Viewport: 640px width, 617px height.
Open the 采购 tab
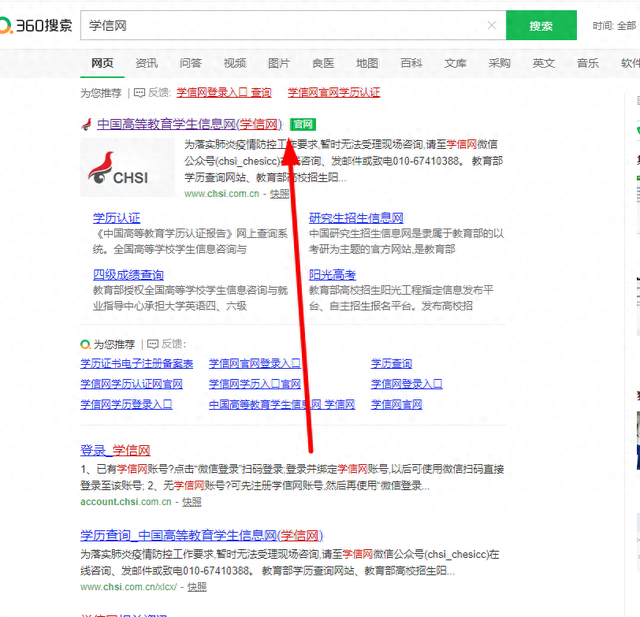(500, 63)
